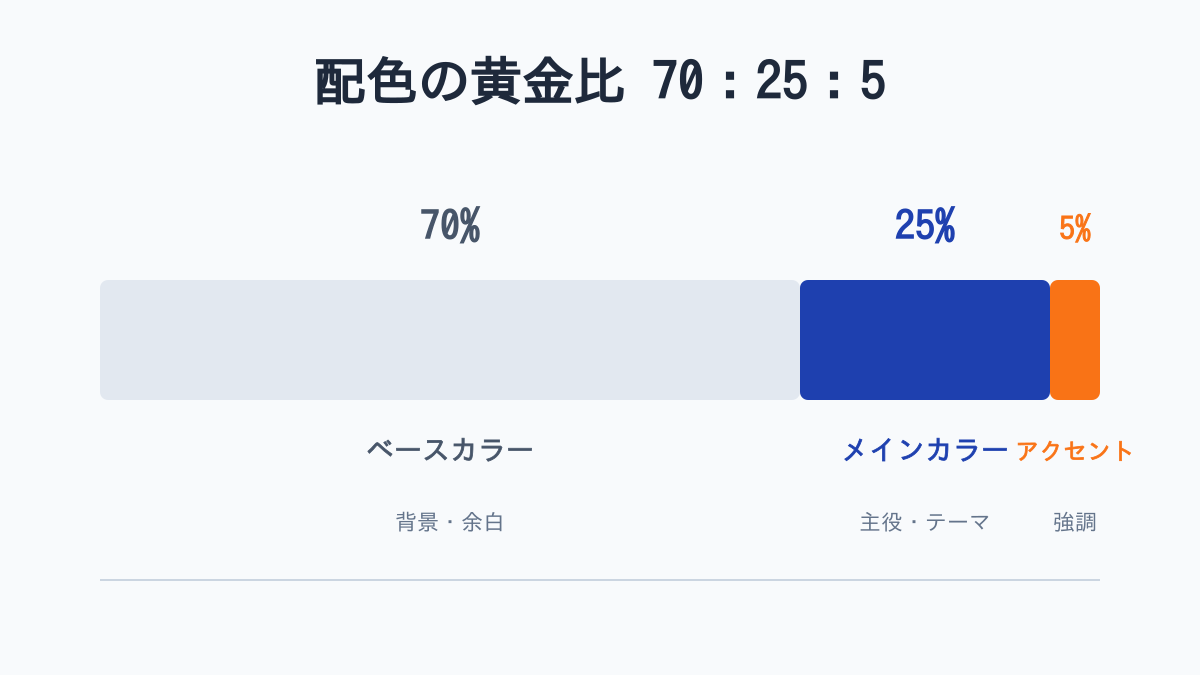
Task: Select the orange 5% label
Action: coord(1075,229)
